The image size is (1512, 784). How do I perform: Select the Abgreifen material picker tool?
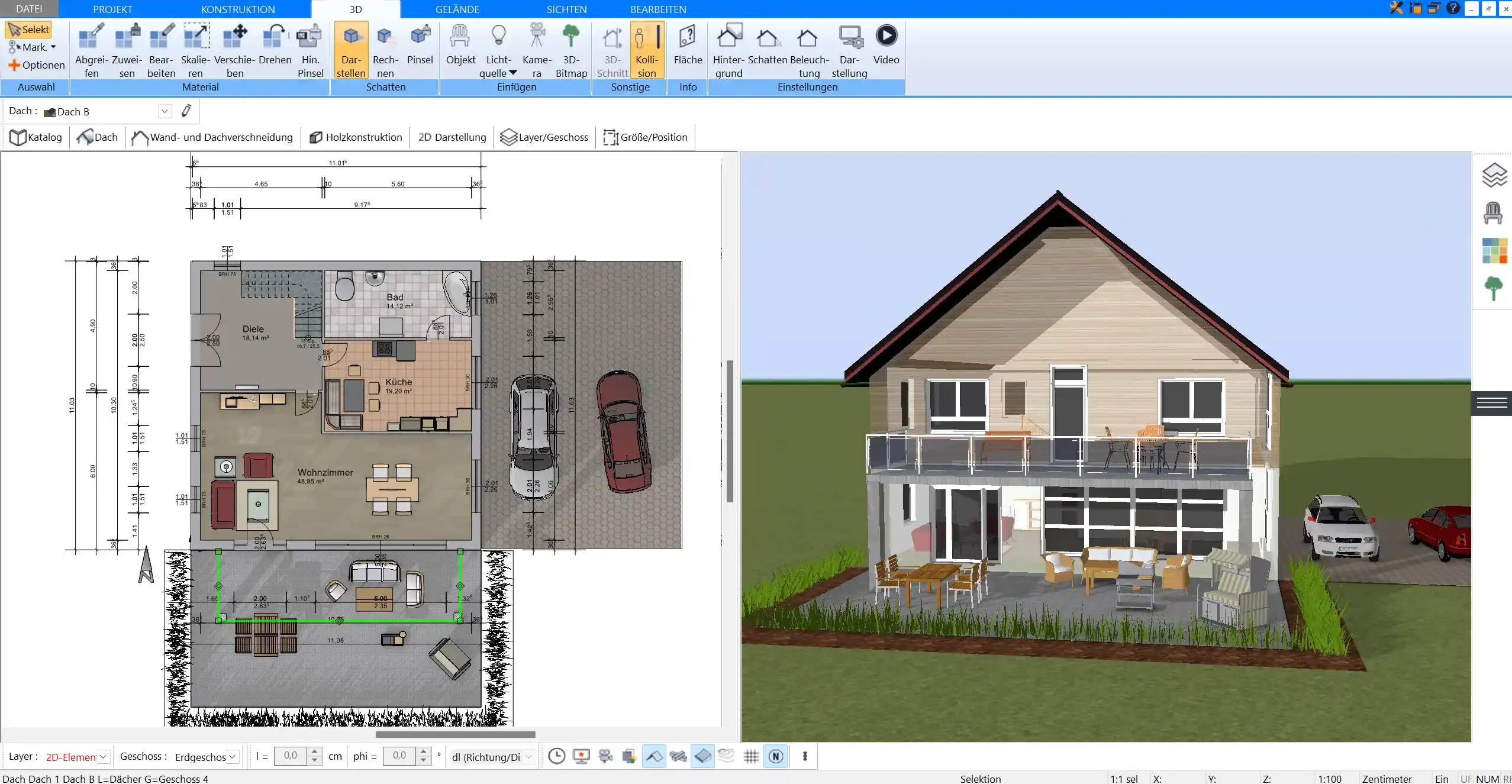pos(91,50)
